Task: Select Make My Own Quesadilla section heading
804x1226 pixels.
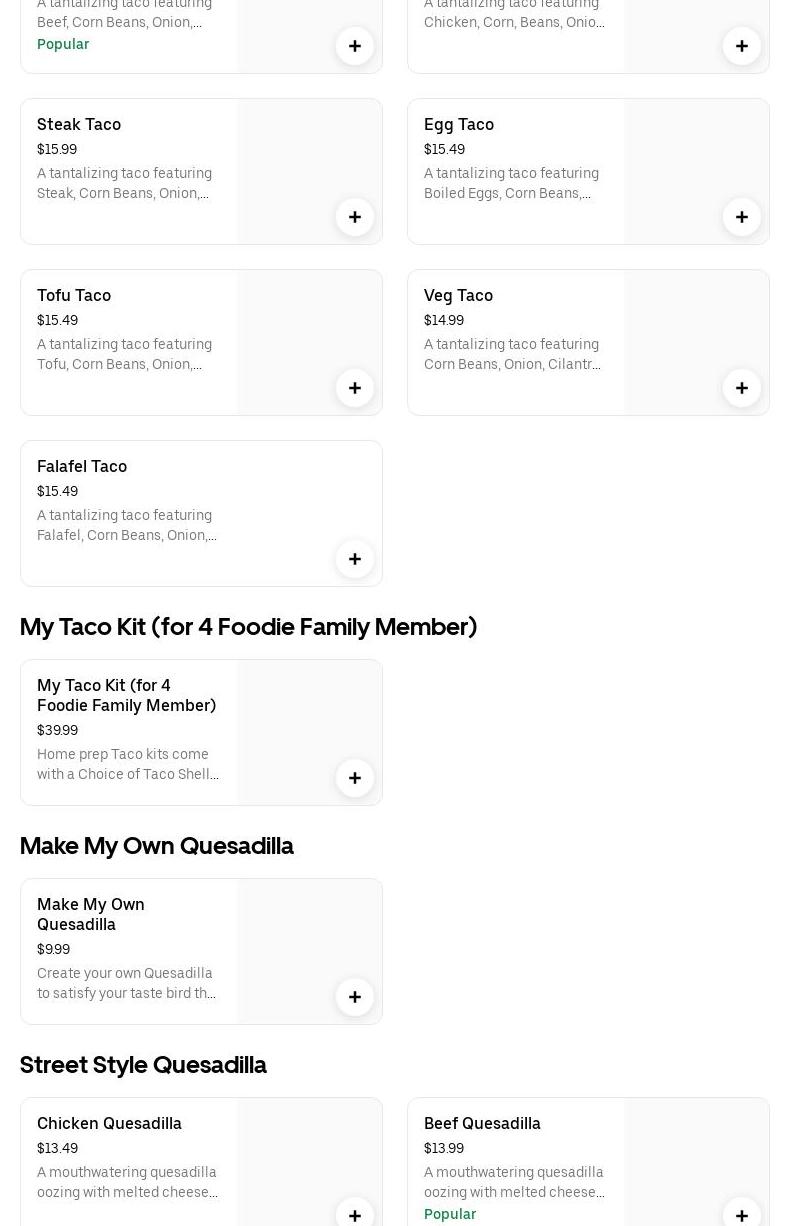Action: [x=157, y=846]
